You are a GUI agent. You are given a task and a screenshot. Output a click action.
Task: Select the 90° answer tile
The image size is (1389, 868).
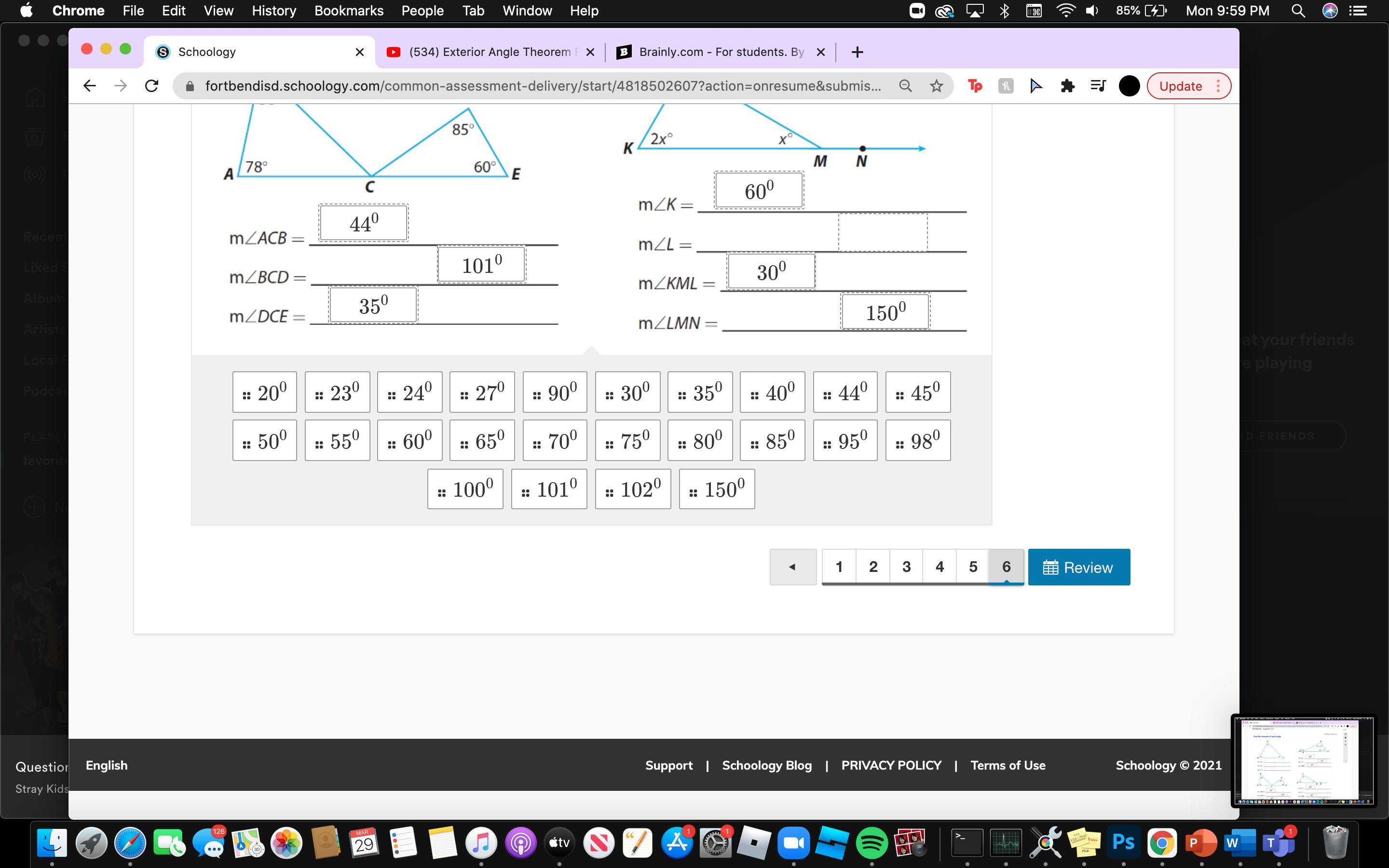[x=555, y=393]
